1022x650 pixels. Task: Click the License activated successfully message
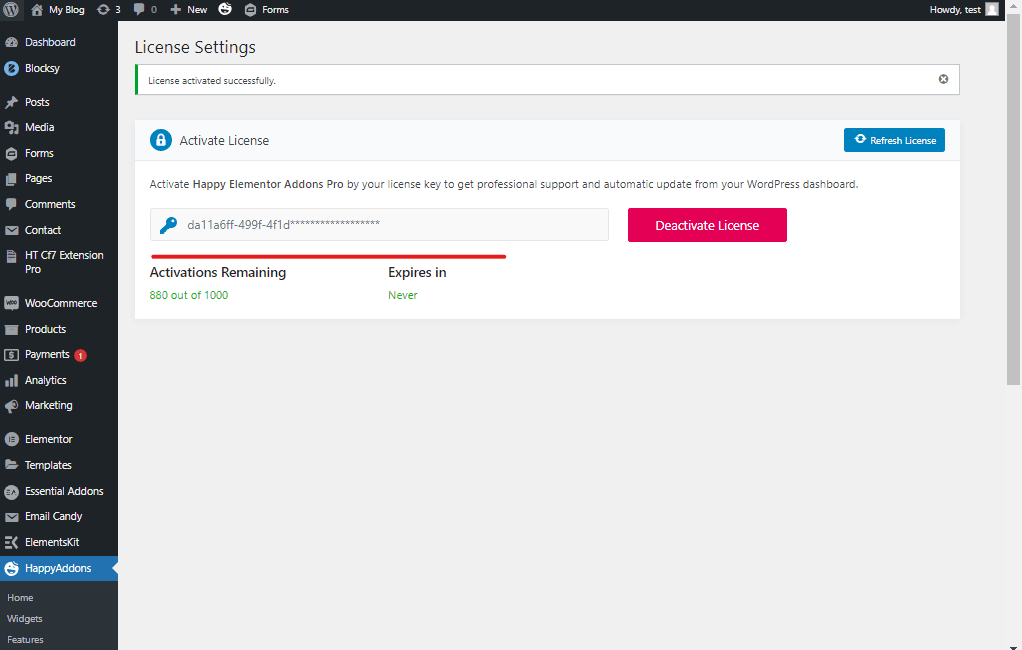click(212, 81)
